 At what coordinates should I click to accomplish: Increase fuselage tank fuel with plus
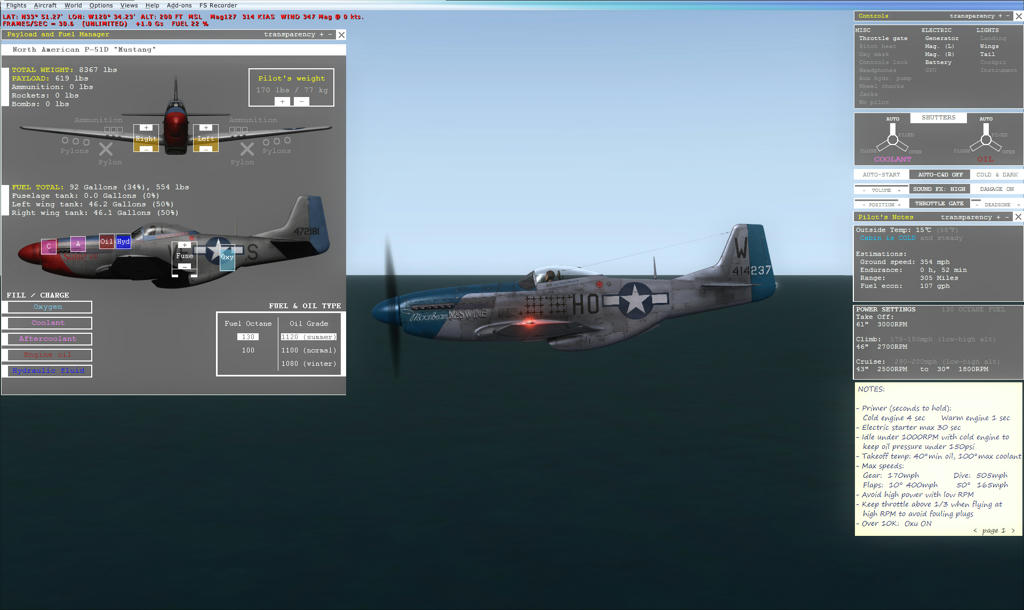[x=184, y=245]
